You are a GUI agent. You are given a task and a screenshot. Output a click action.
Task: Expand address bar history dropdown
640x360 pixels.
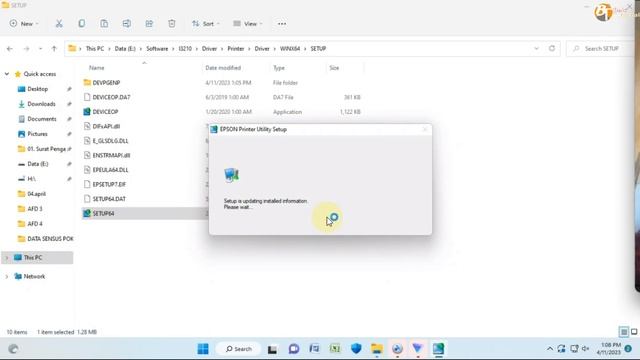pos(536,49)
